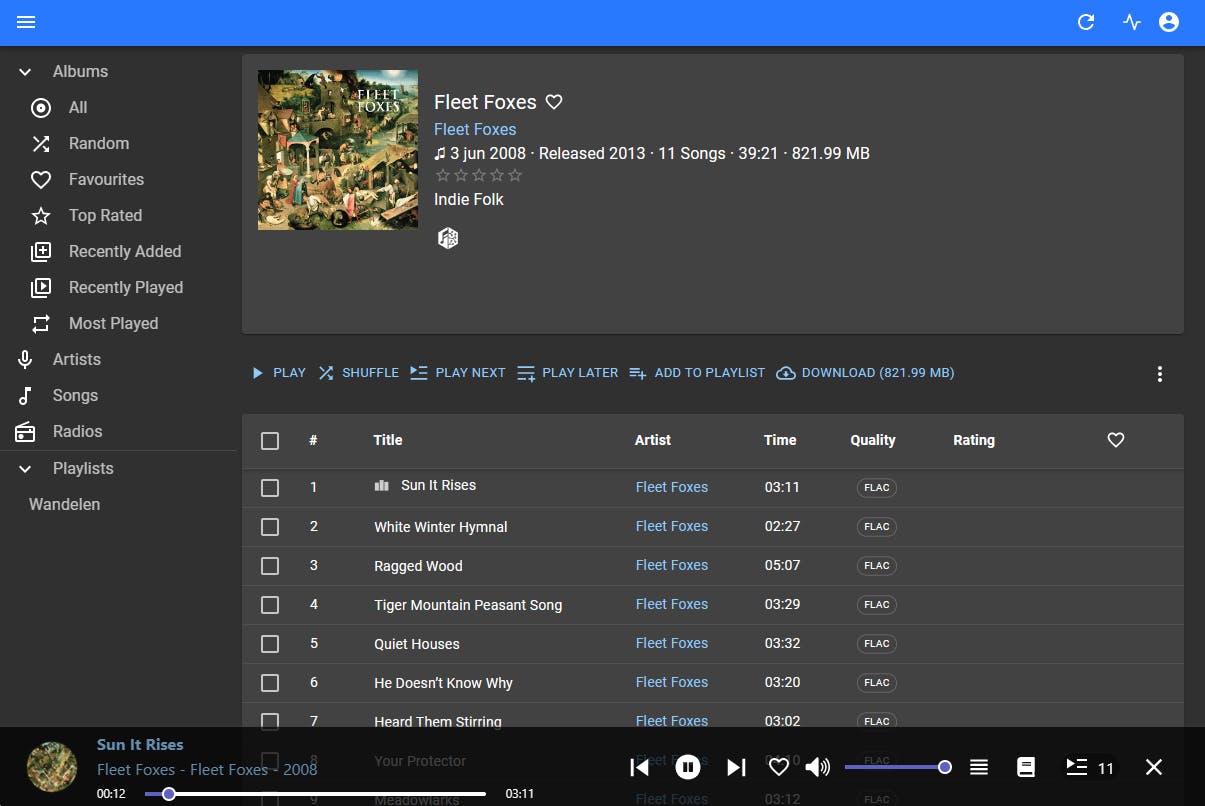Click the Recently Played icon
Screen dimensions: 1205x806
tap(41, 288)
